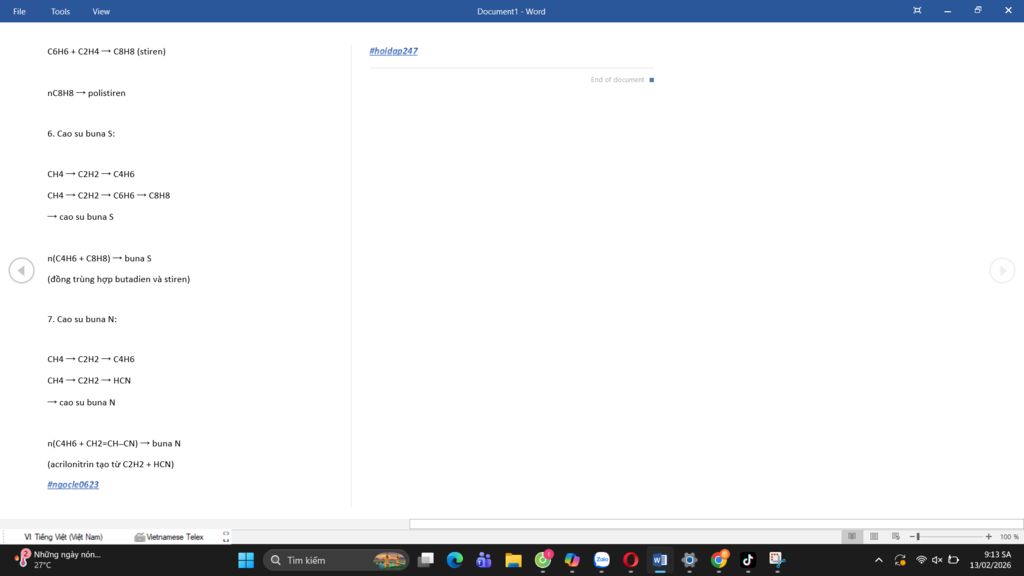Image resolution: width=1024 pixels, height=576 pixels.
Task: Open File Explorer on taskbar
Action: [x=513, y=560]
